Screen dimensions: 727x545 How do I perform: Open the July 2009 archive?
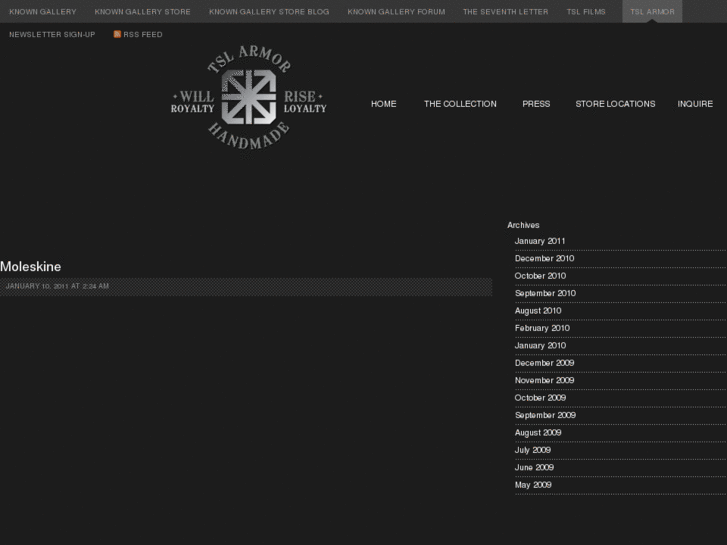point(533,450)
